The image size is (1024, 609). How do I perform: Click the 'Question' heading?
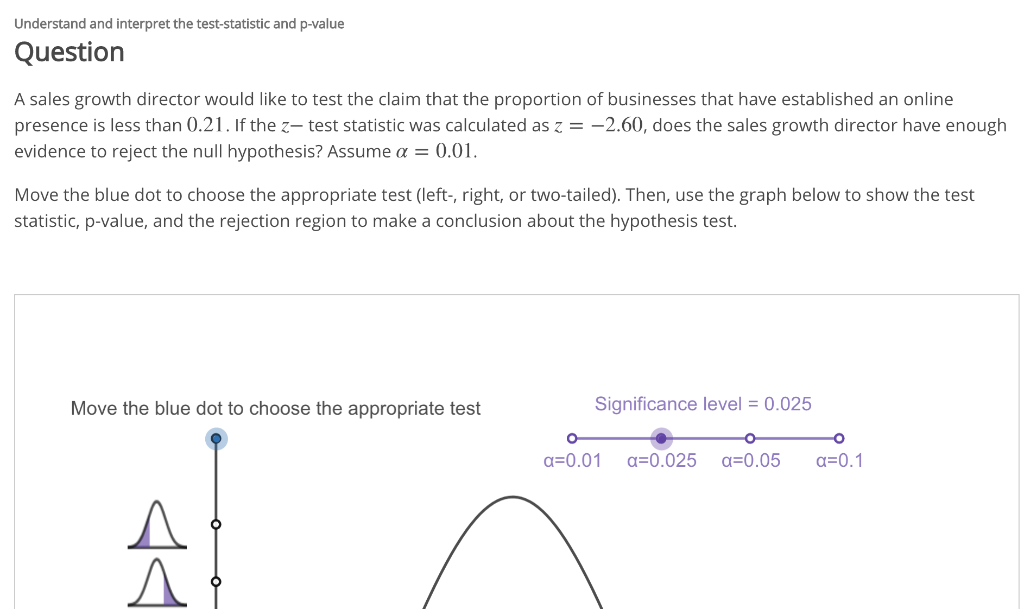[x=69, y=52]
